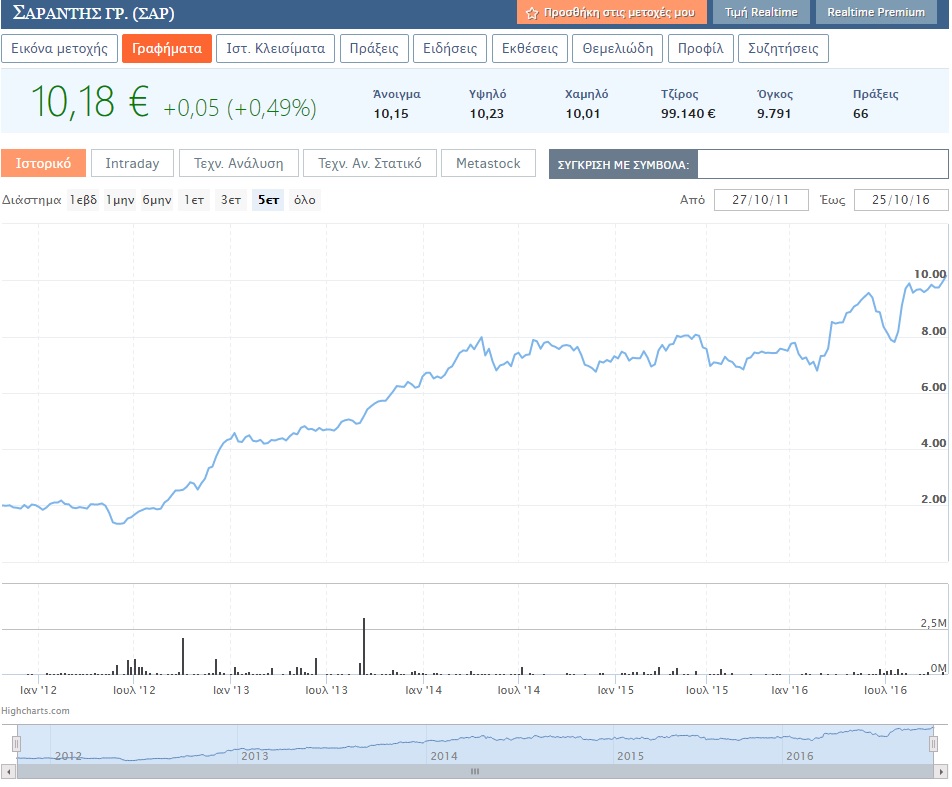Open Τεχν. Ανάλυση chart
The height and width of the screenshot is (787, 952).
[x=239, y=163]
